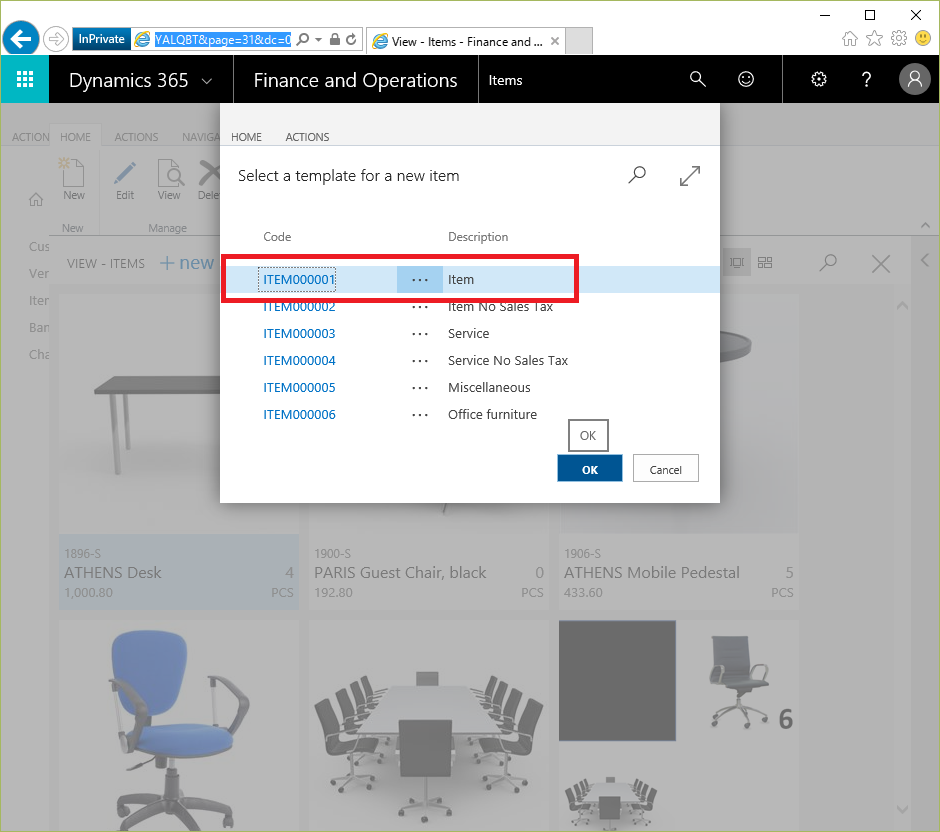The width and height of the screenshot is (940, 832).
Task: Click the address bar search magnifier
Action: pyautogui.click(x=303, y=40)
